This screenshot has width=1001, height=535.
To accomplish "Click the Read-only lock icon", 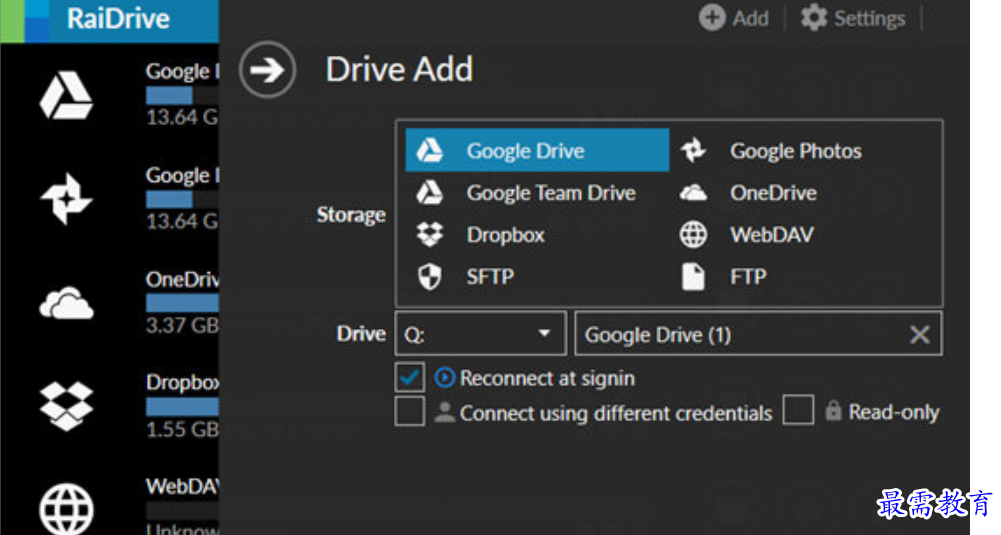I will pos(833,411).
